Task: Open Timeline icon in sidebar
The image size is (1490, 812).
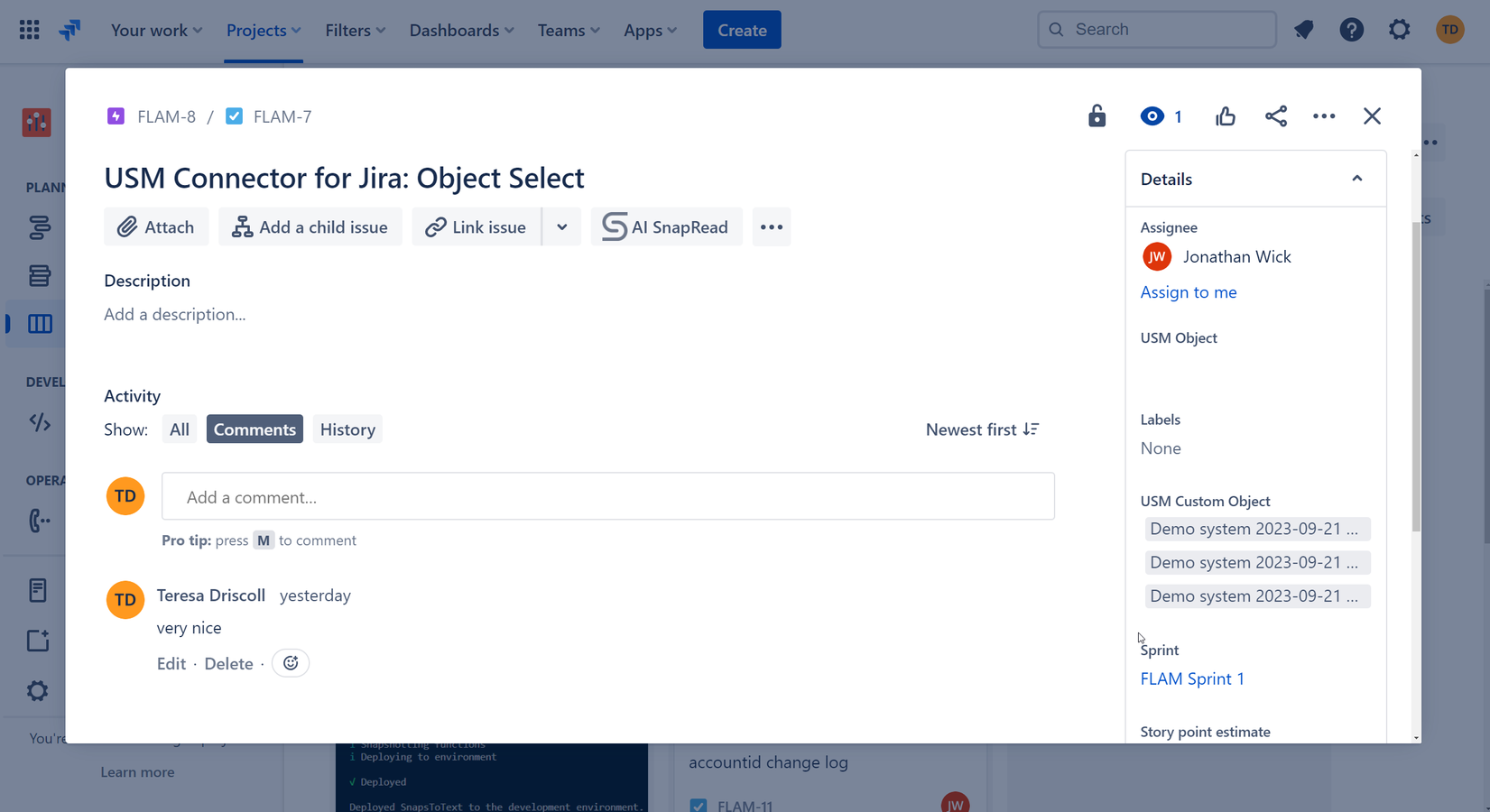Action: (x=39, y=227)
